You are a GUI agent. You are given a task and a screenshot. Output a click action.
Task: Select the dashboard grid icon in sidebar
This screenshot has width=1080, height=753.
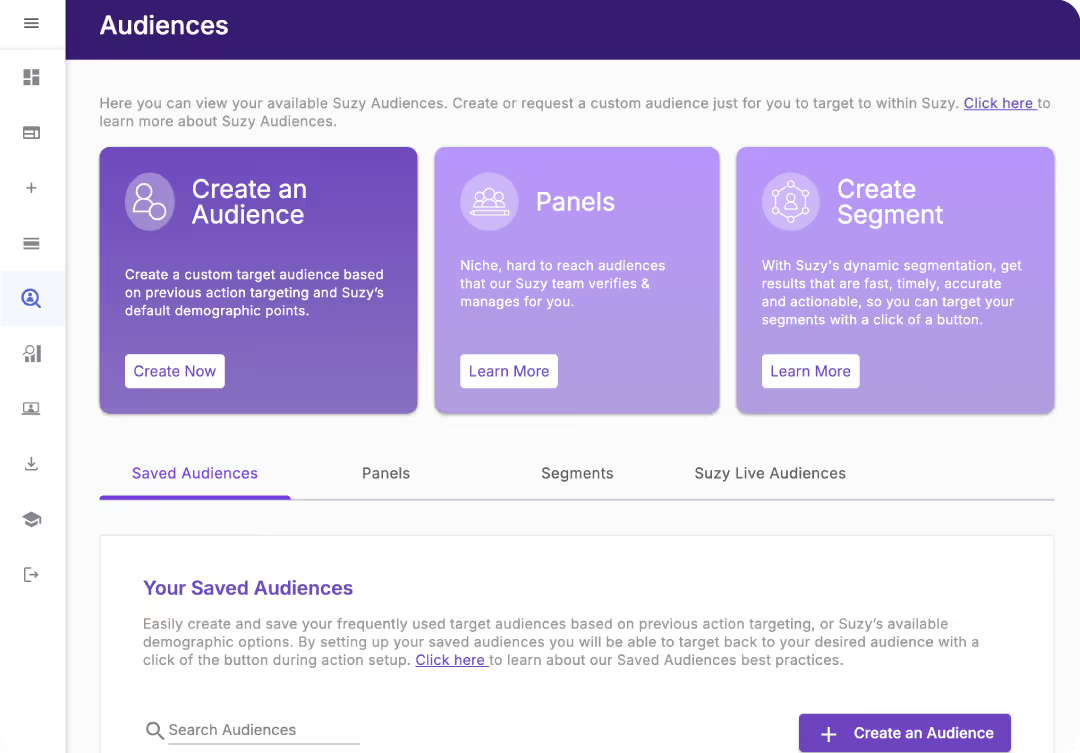coord(31,77)
